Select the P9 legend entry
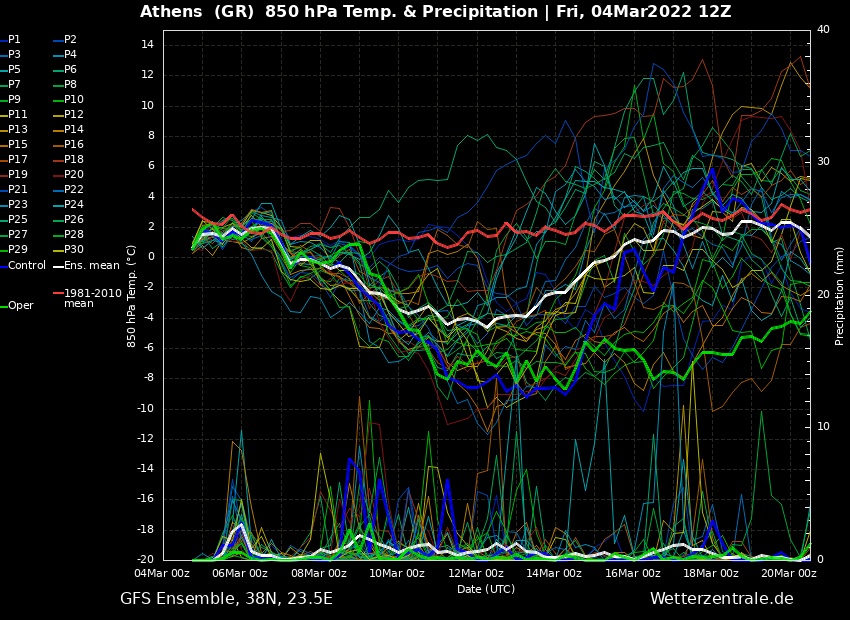The image size is (850, 620). point(14,100)
